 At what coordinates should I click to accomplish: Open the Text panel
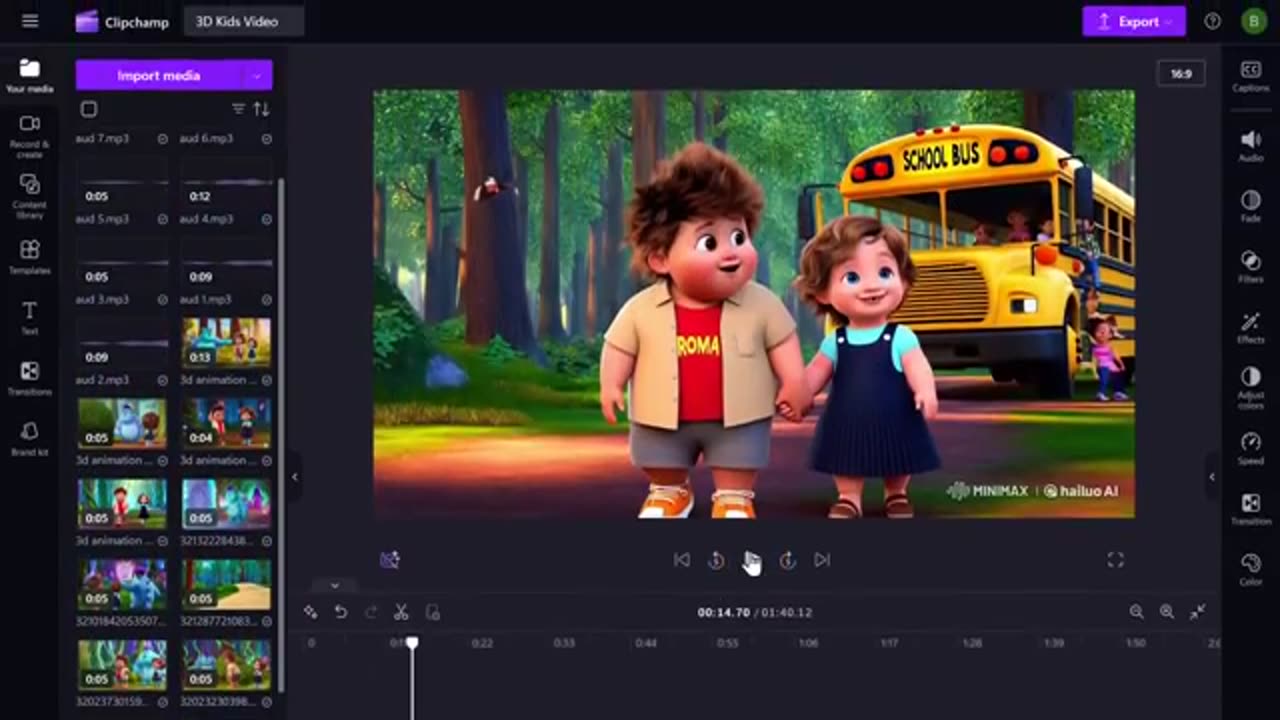click(29, 318)
